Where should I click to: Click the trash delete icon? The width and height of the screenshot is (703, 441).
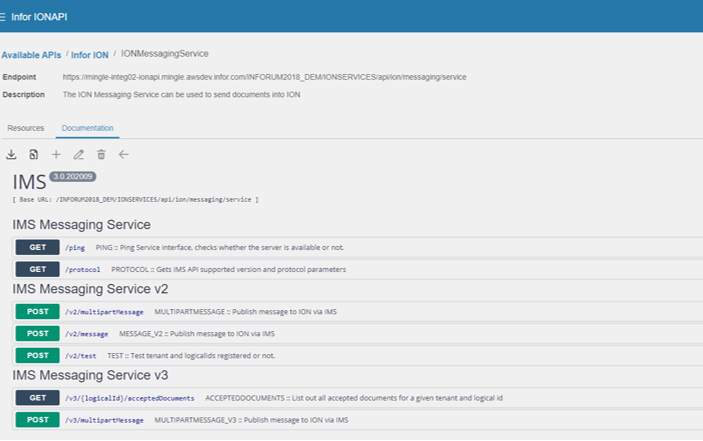click(101, 155)
